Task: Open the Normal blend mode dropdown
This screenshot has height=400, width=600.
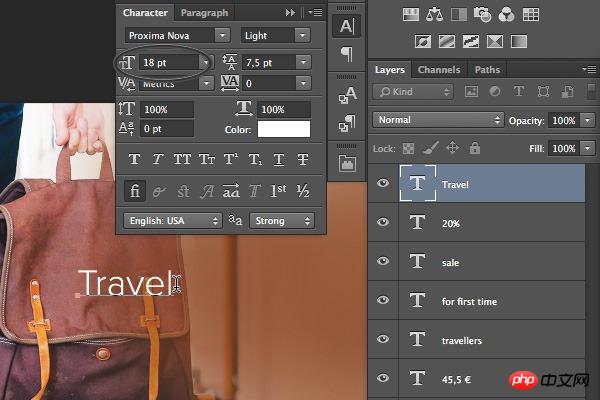Action: (x=438, y=120)
